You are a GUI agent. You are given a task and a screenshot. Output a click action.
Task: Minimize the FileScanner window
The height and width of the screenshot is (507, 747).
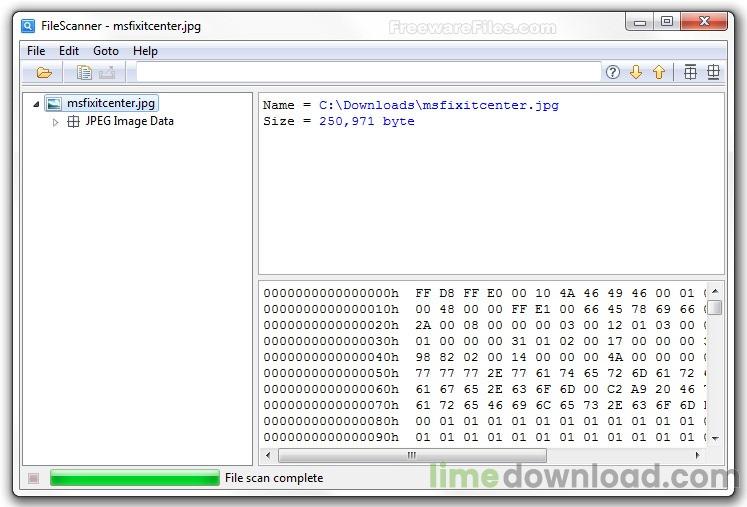640,22
